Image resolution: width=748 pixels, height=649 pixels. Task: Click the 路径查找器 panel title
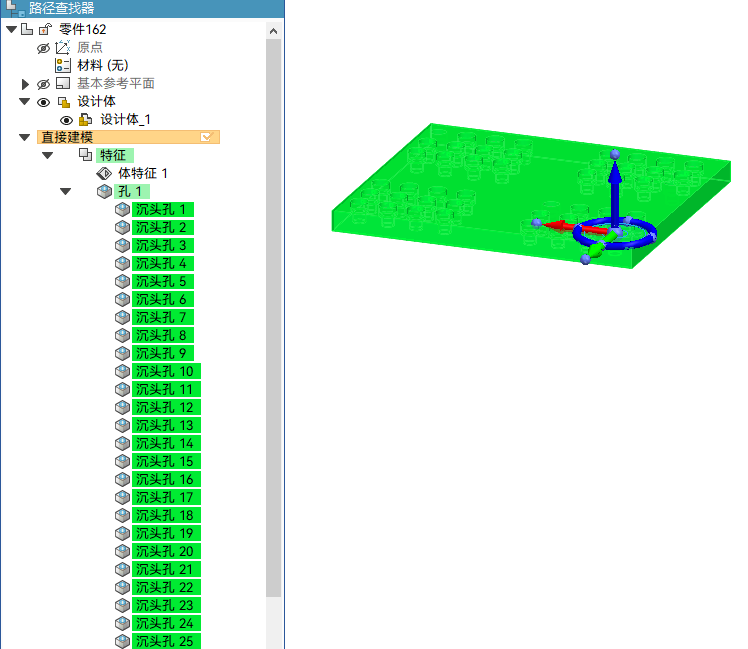62,8
